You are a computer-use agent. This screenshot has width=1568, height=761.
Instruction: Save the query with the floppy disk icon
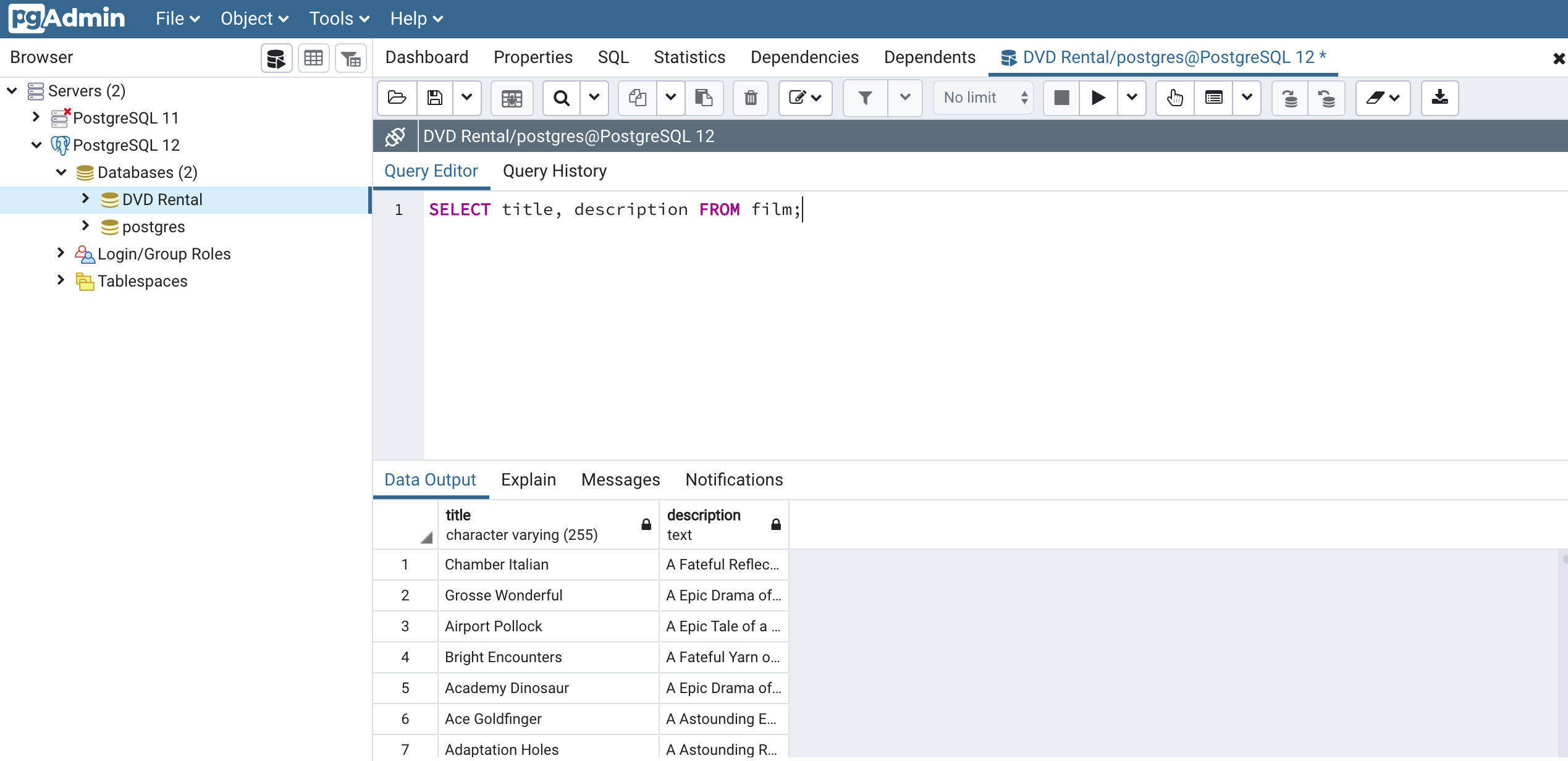tap(435, 98)
